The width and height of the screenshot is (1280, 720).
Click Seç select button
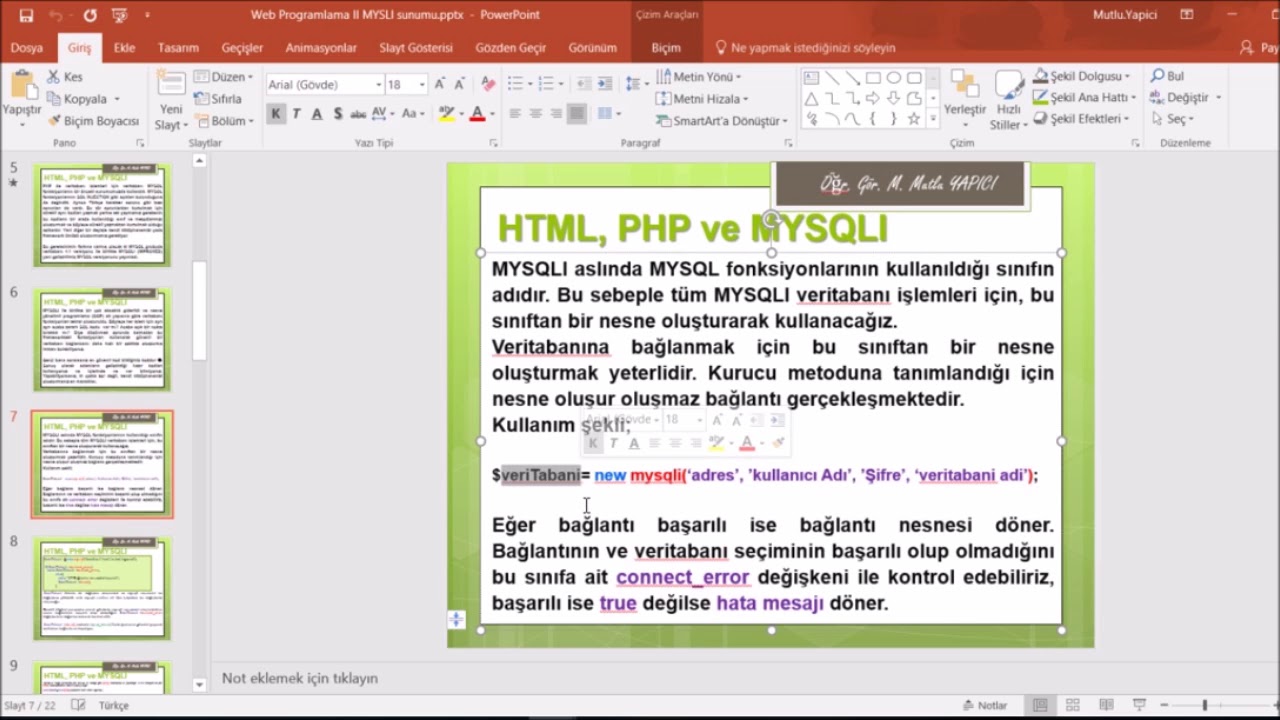click(1171, 119)
